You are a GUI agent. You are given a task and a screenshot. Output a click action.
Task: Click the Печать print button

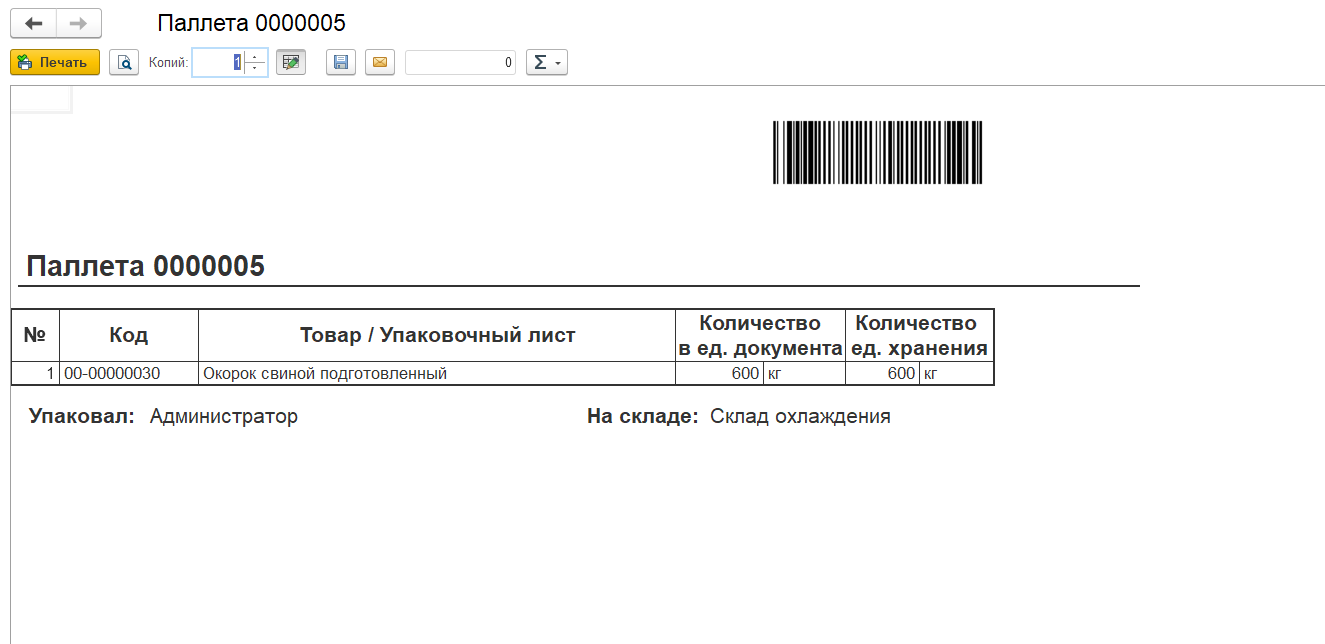click(55, 63)
